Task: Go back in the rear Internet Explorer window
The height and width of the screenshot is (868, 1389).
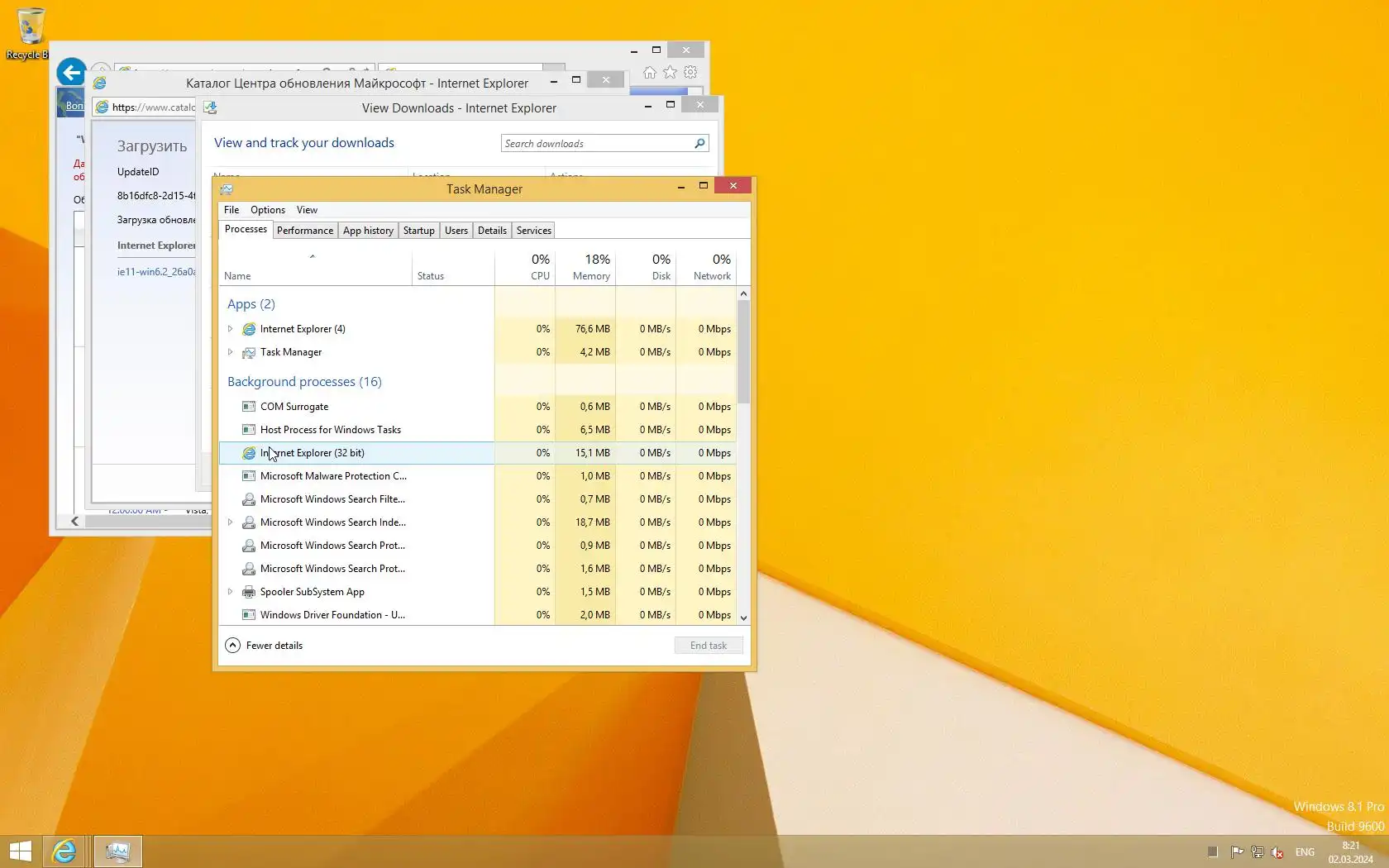Action: point(71,72)
